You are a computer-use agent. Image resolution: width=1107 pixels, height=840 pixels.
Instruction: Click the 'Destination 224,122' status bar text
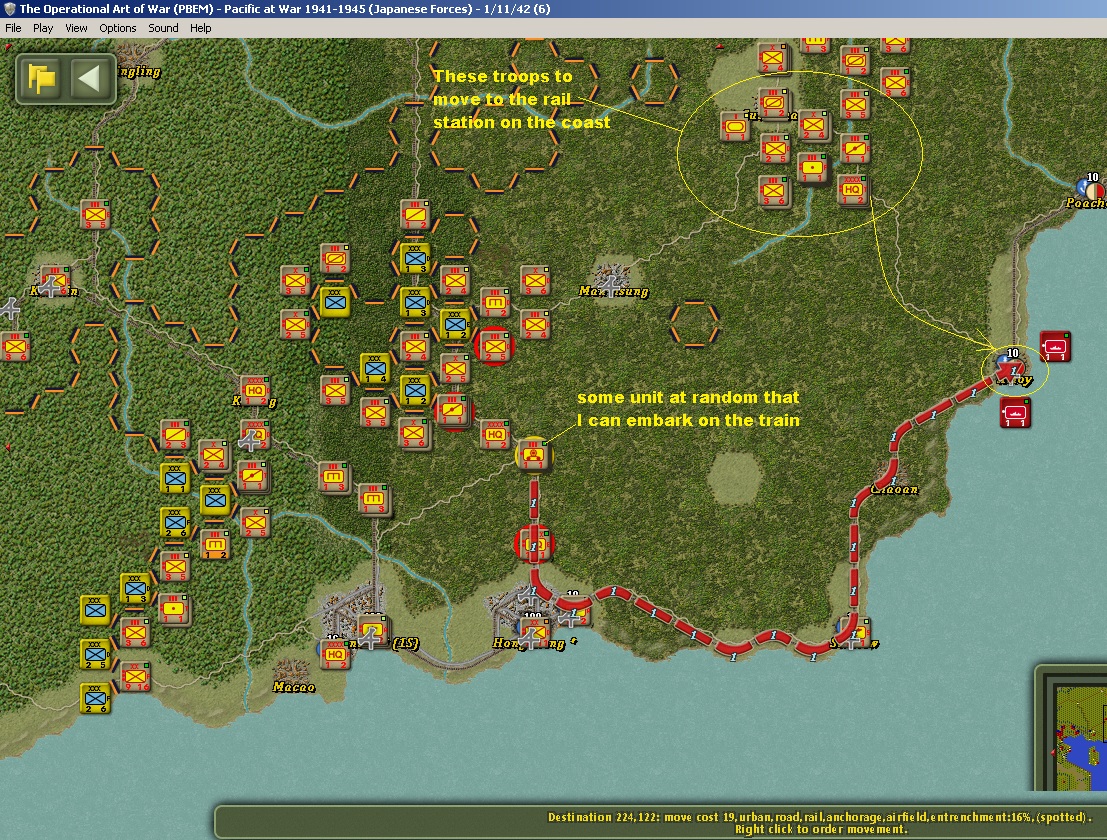818,817
